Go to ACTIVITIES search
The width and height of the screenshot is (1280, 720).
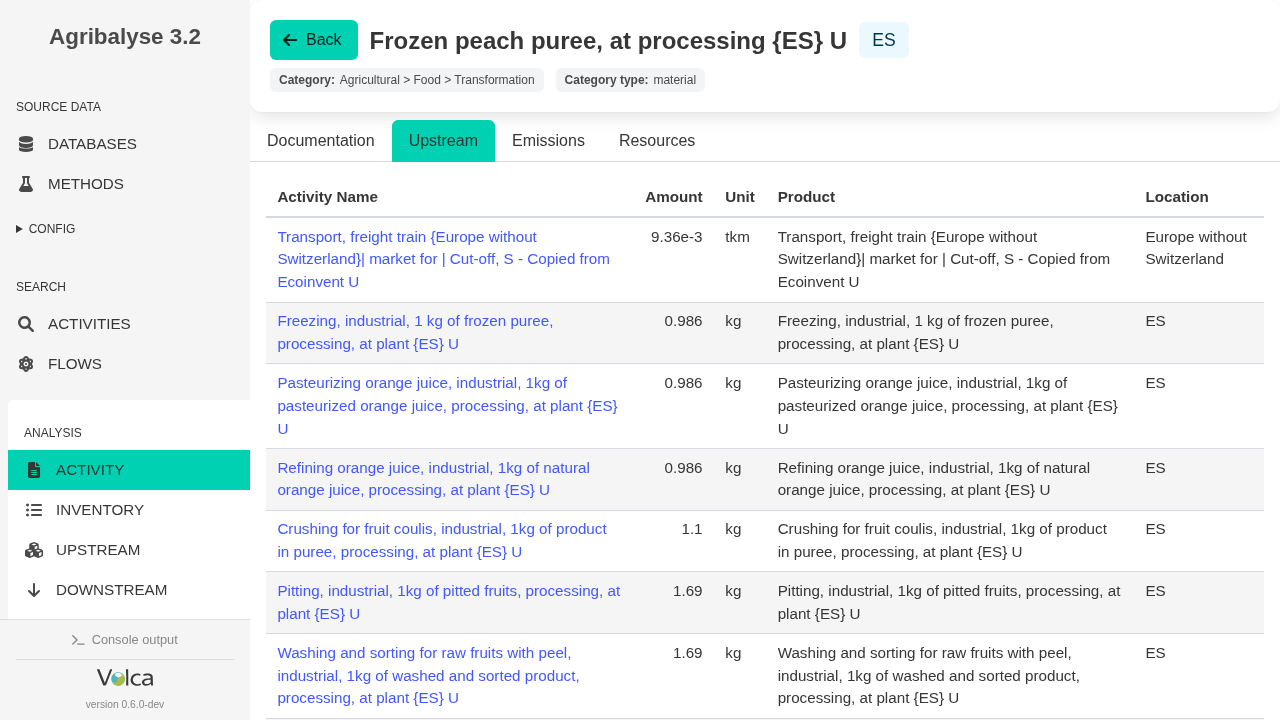point(125,324)
